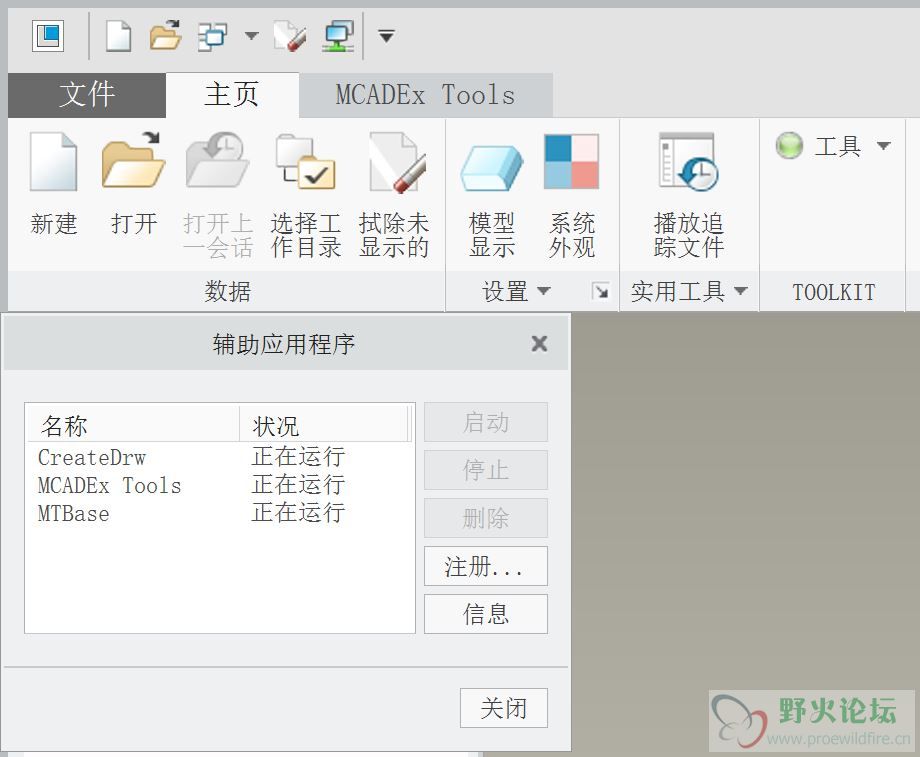Click the small erase-not-displayed icon in quick access toolbar
This screenshot has width=920, height=757.
tap(290, 36)
